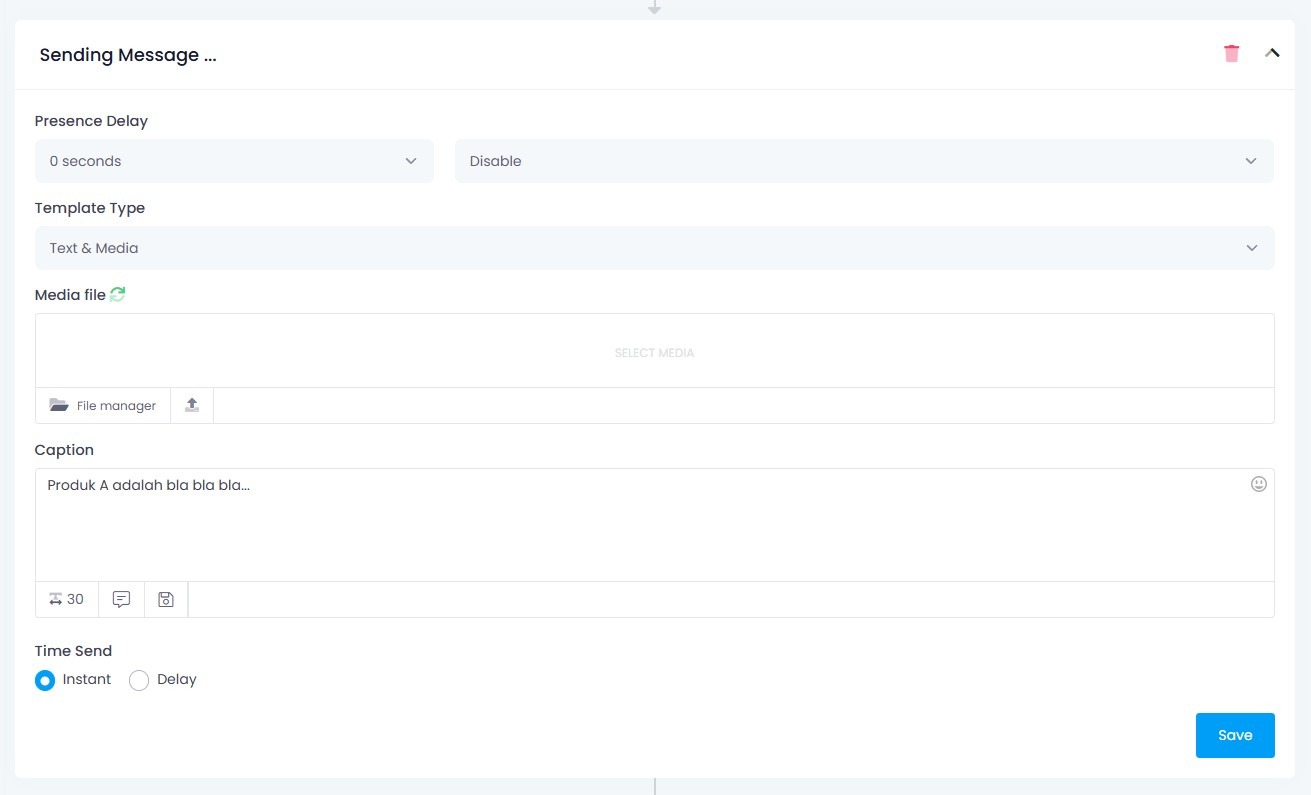Screen dimensions: 1311x795
Task: Open the emoji picker in Caption
Action: click(1259, 484)
